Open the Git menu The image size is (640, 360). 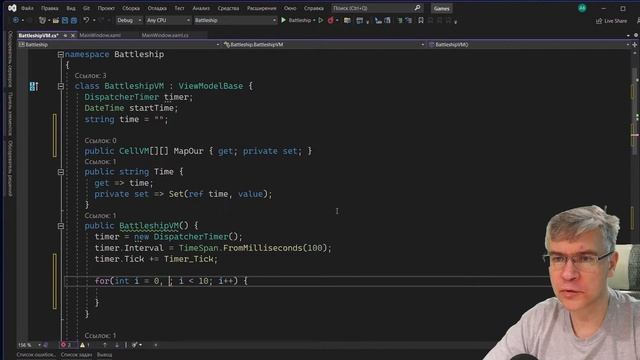coord(87,8)
